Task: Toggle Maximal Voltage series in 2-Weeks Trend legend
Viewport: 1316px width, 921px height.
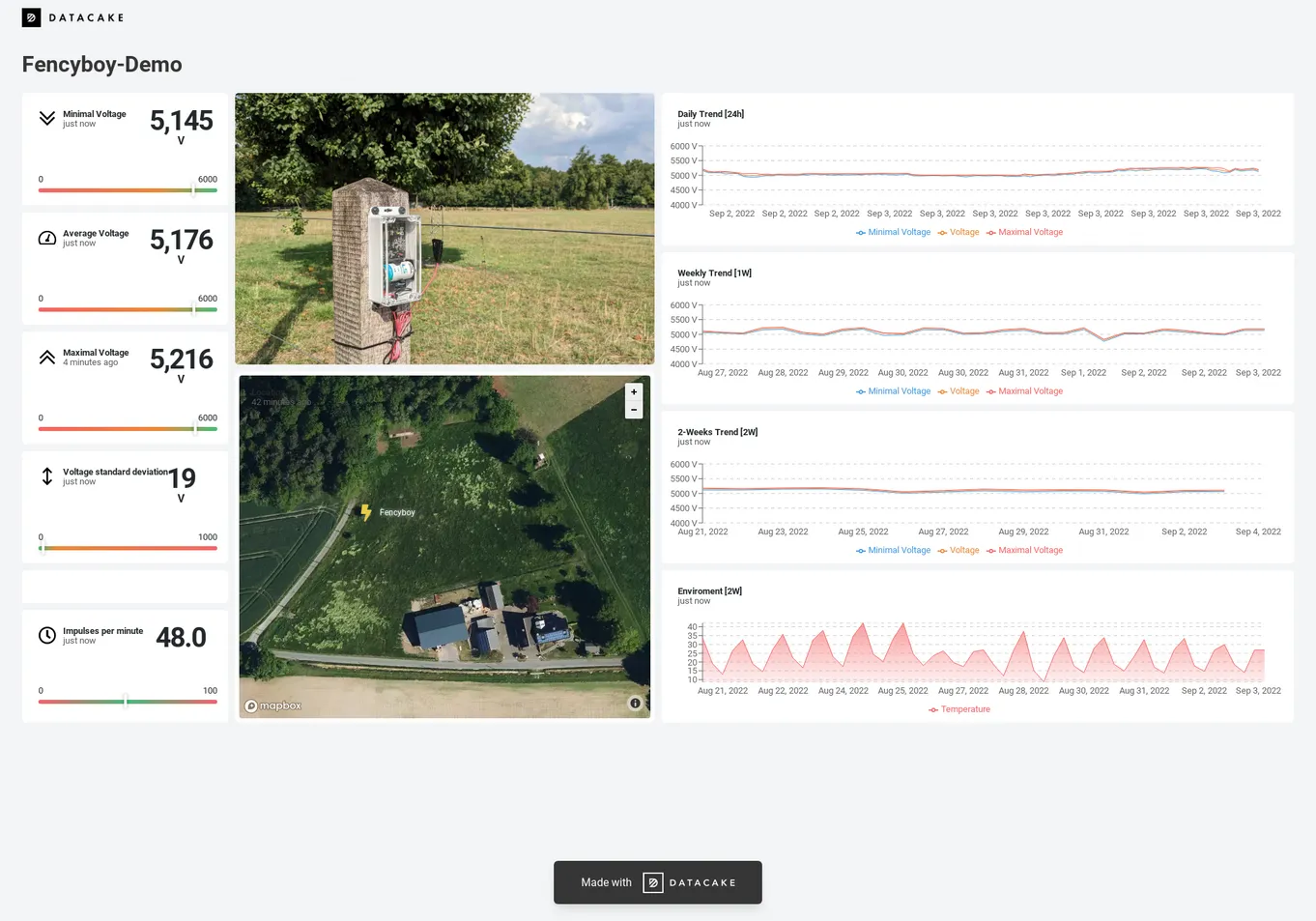Action: point(1024,551)
